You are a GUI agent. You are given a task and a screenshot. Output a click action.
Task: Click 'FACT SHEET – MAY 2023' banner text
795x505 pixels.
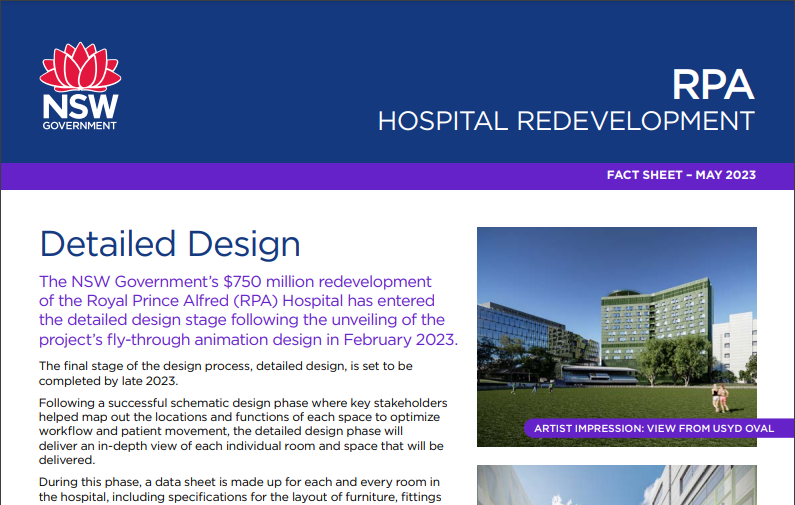click(681, 175)
